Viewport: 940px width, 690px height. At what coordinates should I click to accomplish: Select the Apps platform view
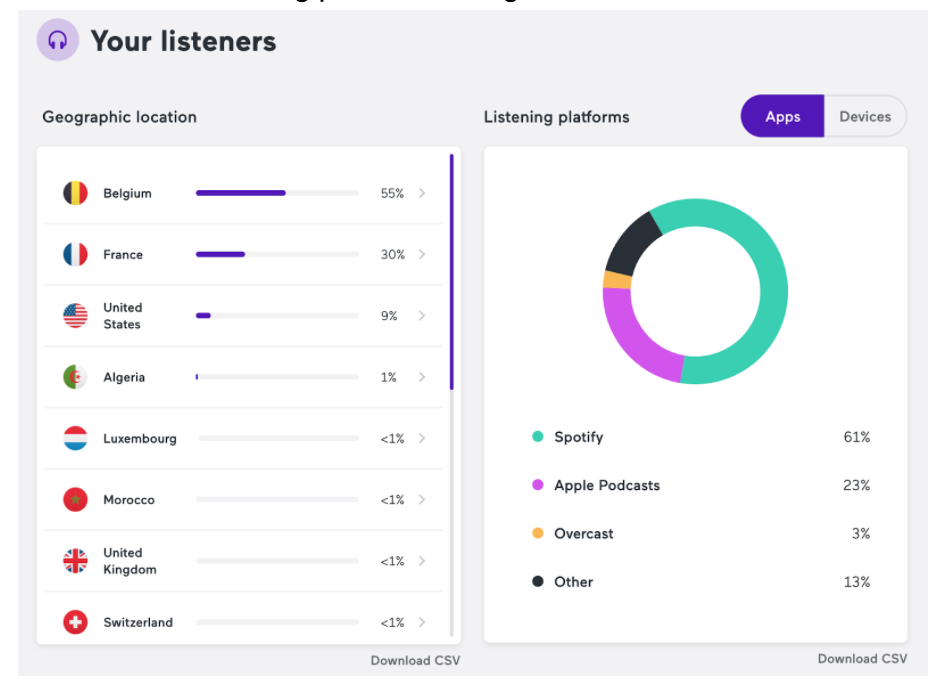point(782,117)
